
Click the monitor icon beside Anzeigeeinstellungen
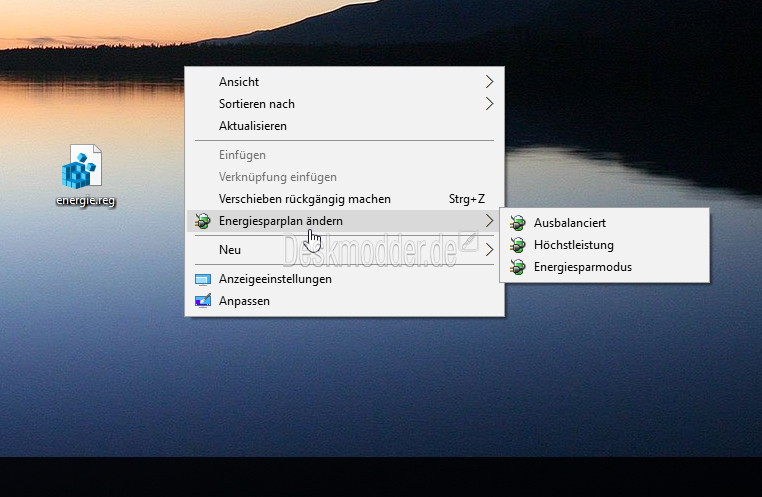(x=203, y=279)
